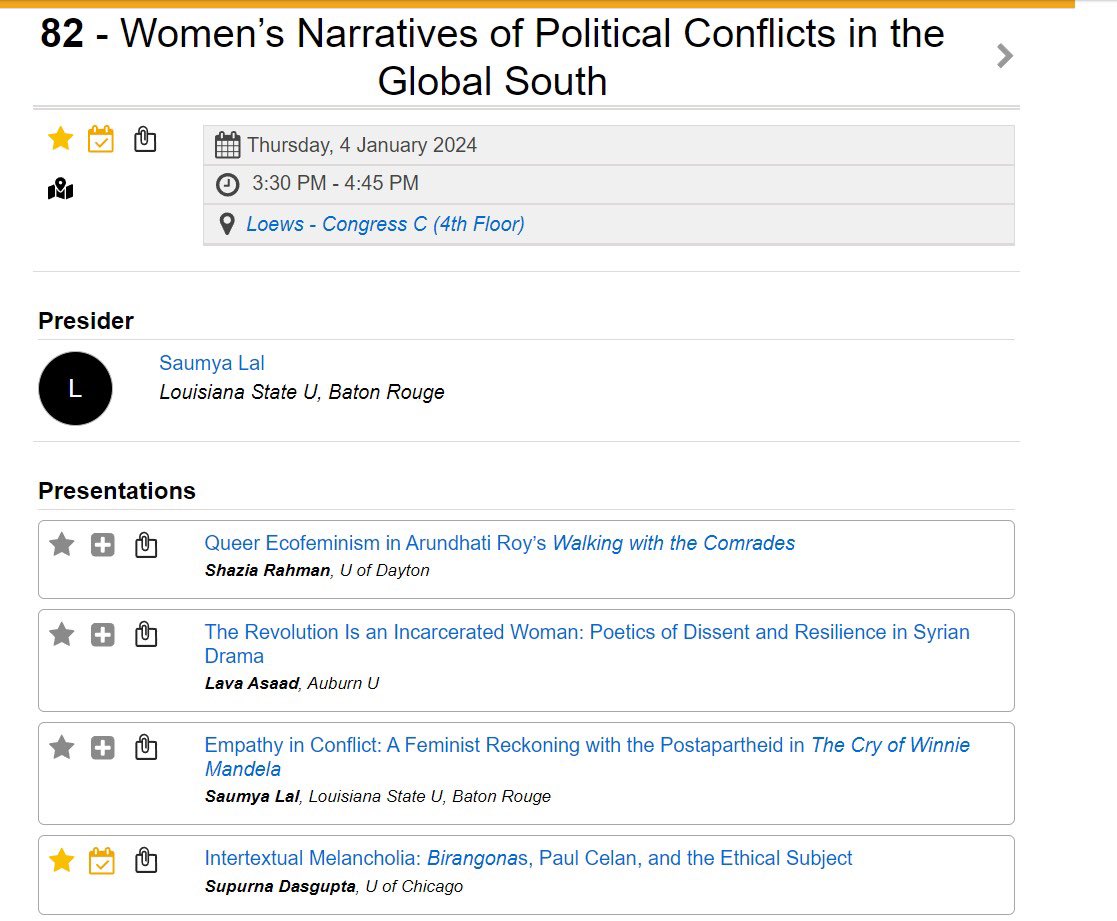Open the clip icon on the Syrian Drama row
Screen dimensions: 1117x921
(x=146, y=634)
